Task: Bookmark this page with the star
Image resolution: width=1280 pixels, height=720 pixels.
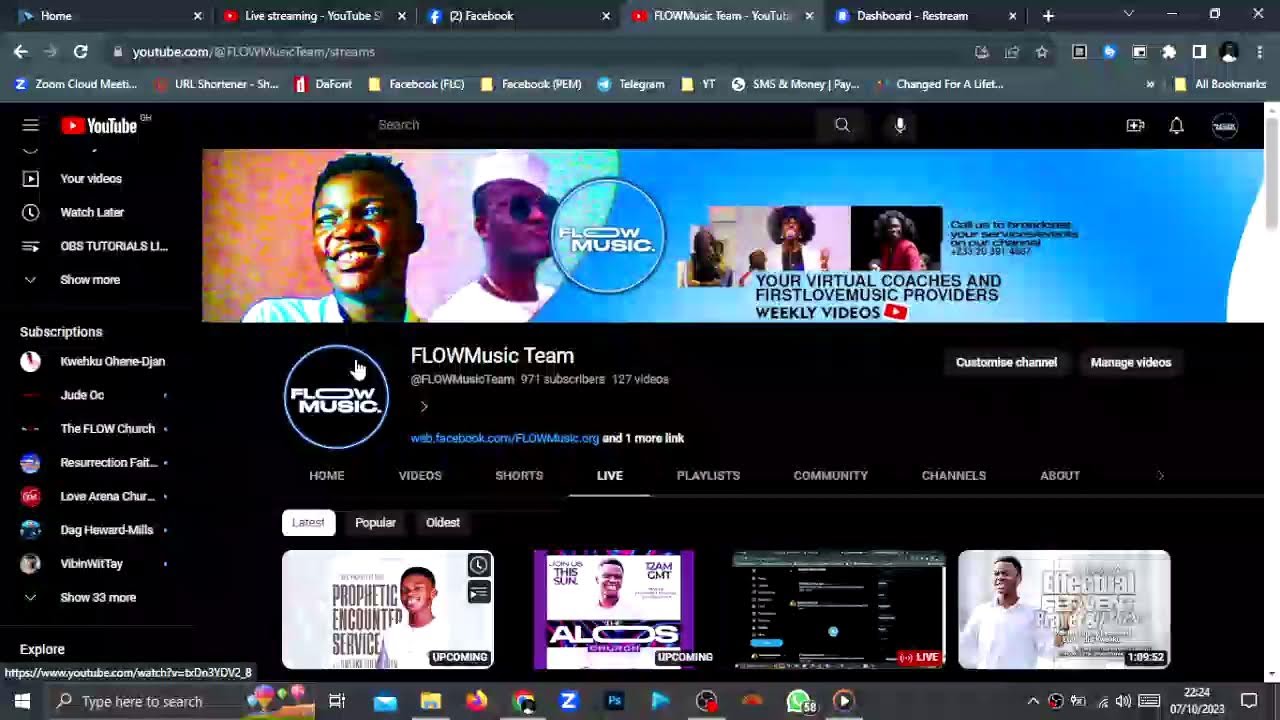Action: (1042, 51)
